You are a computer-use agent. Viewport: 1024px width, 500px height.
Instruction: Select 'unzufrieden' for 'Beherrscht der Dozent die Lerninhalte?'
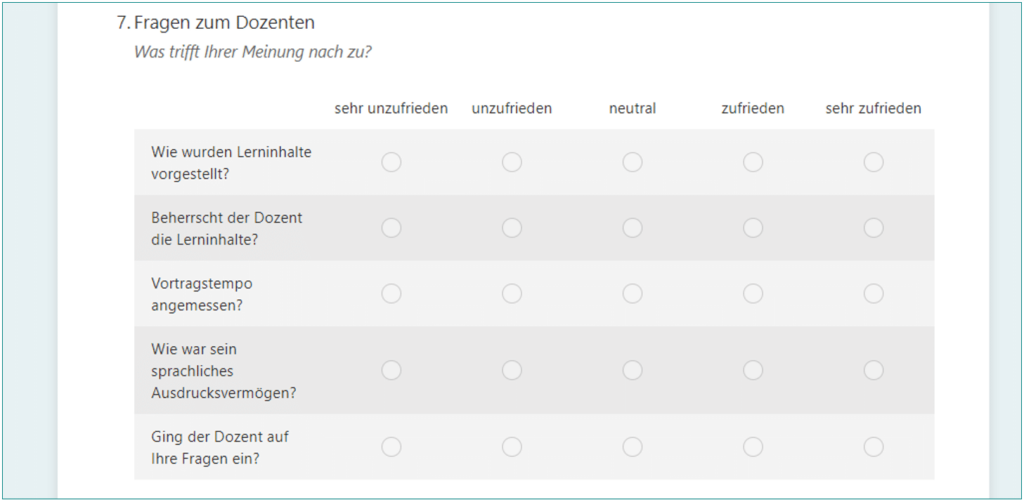pos(512,228)
